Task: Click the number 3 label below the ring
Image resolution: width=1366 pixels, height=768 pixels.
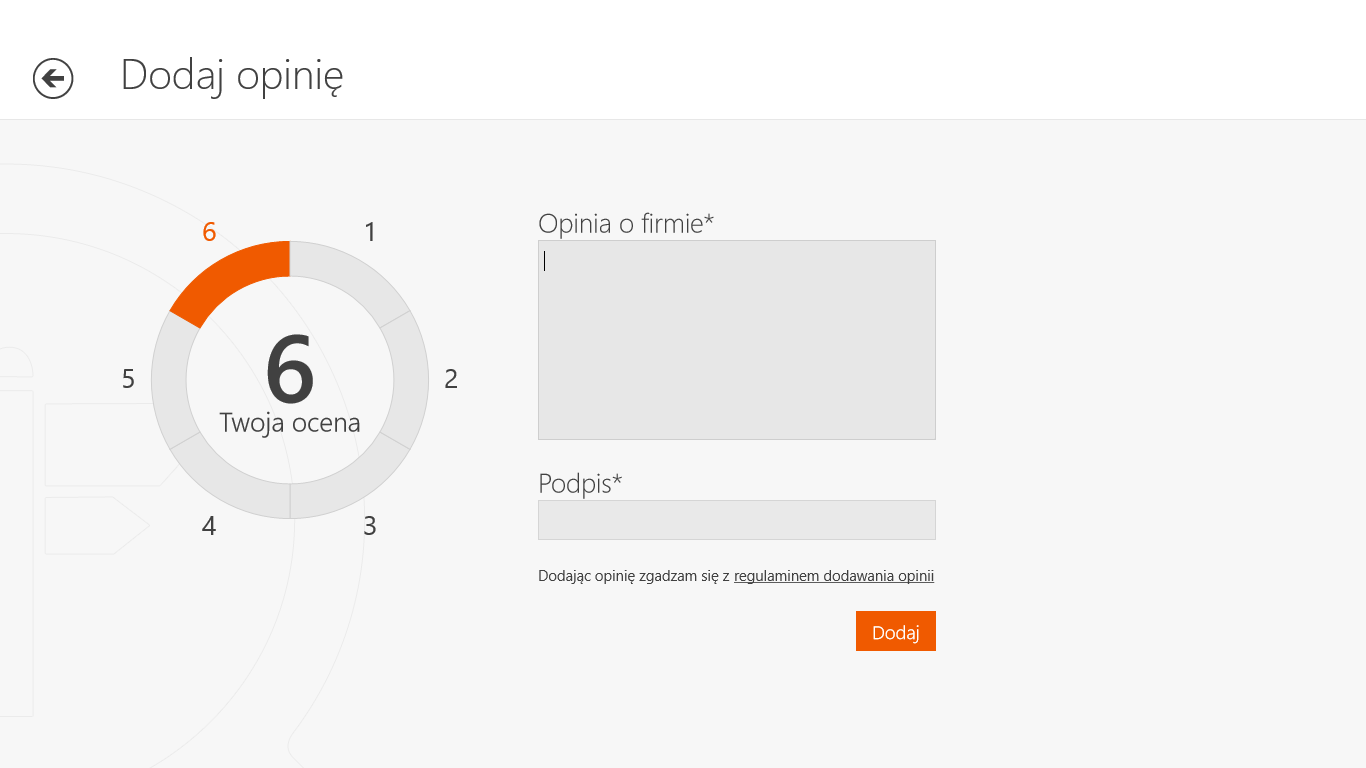Action: point(370,526)
